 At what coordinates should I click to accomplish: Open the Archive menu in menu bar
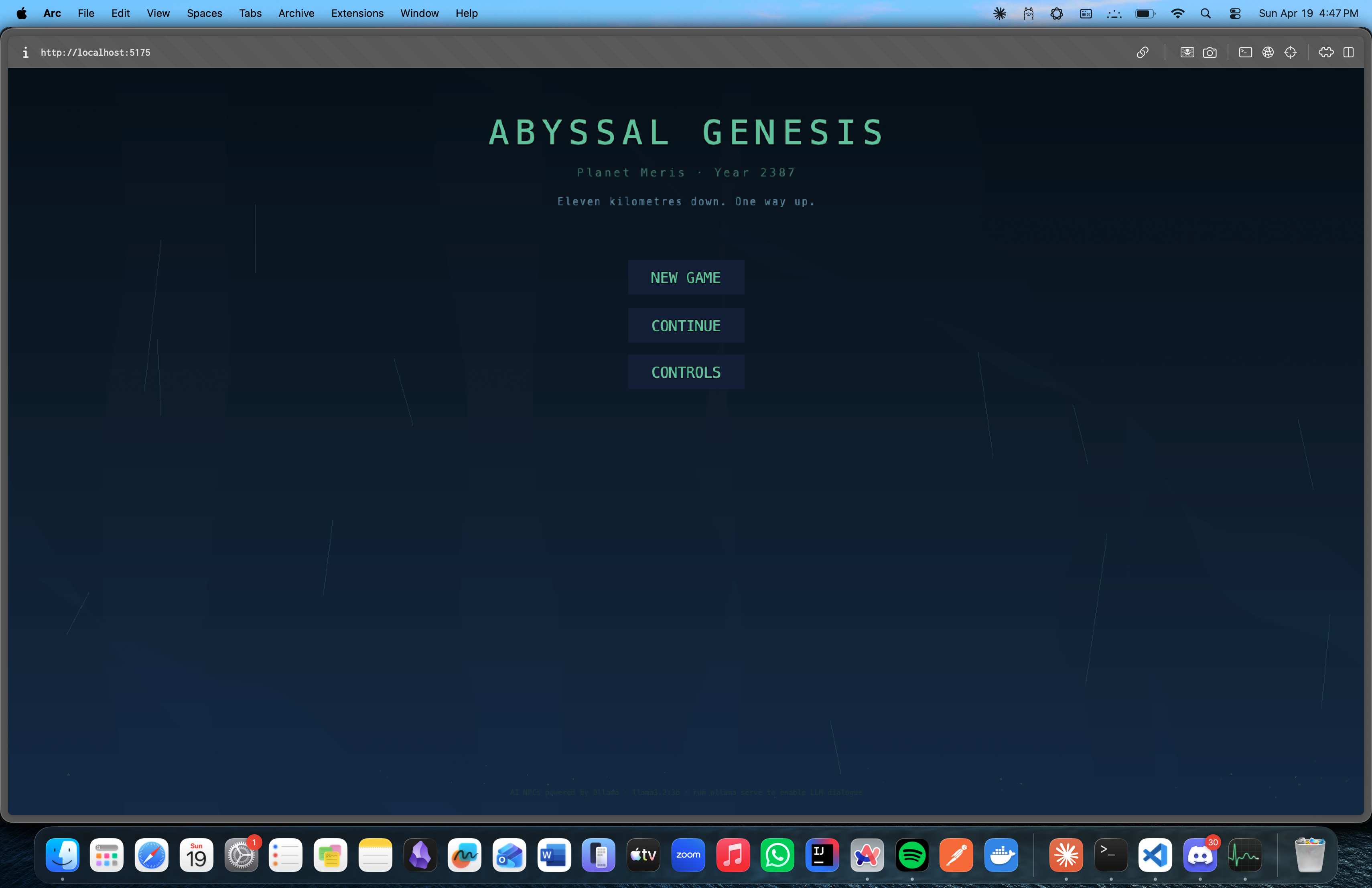point(296,13)
